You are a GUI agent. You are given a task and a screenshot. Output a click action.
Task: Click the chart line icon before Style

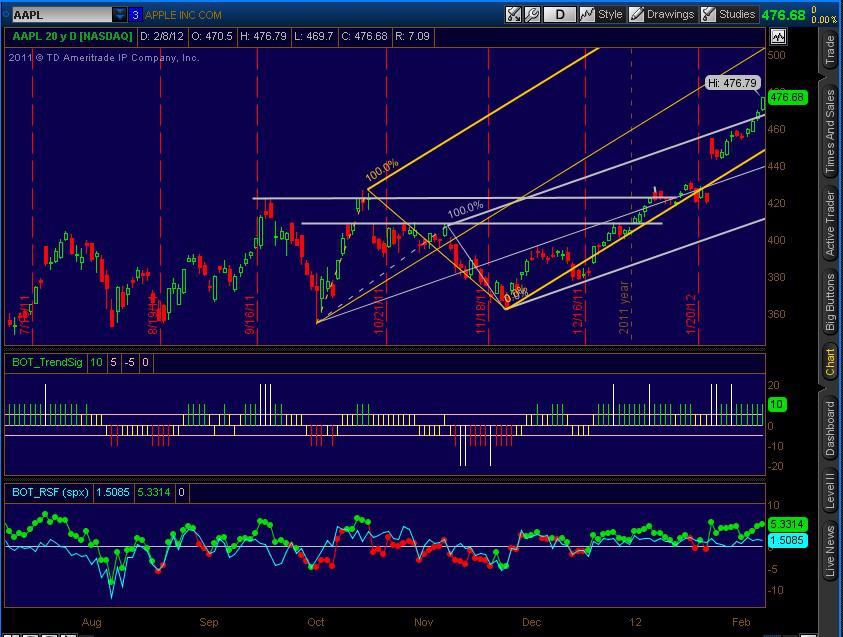pyautogui.click(x=587, y=15)
